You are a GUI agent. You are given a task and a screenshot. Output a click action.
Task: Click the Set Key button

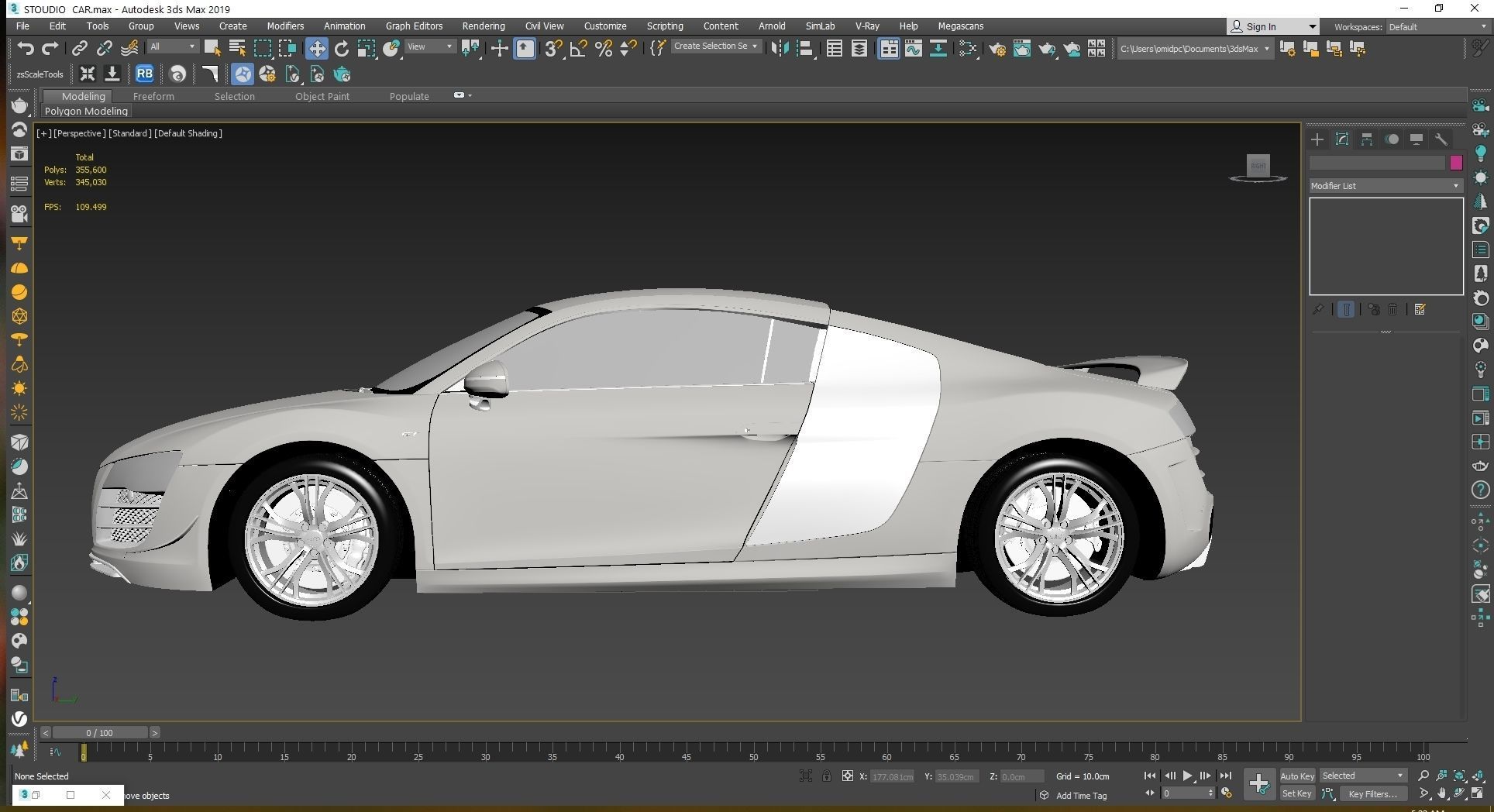tap(1297, 793)
